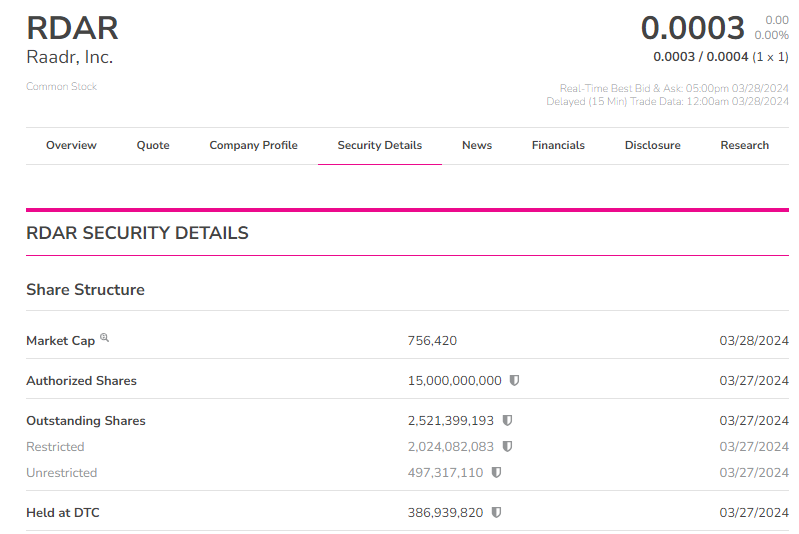
Task: View the Disclosure tab
Action: point(653,145)
